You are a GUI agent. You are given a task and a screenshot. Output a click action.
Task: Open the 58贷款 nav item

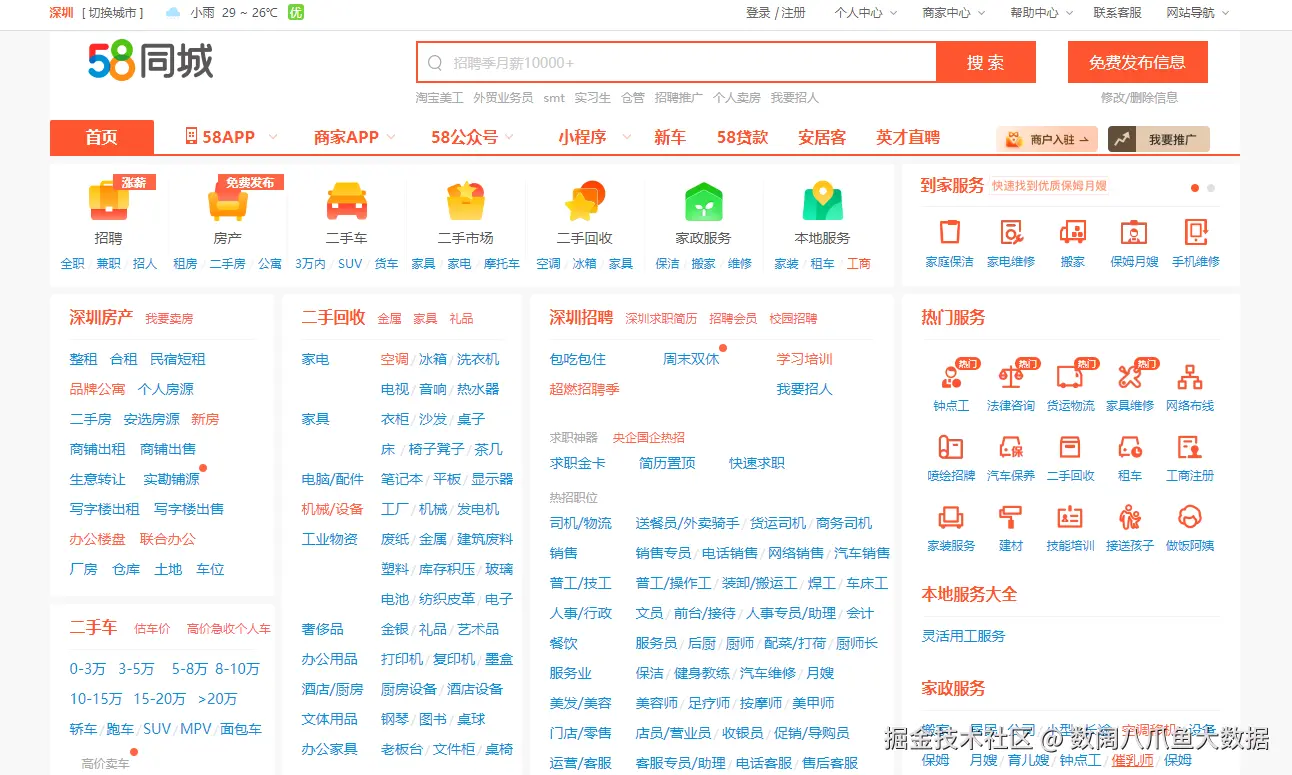click(x=742, y=137)
